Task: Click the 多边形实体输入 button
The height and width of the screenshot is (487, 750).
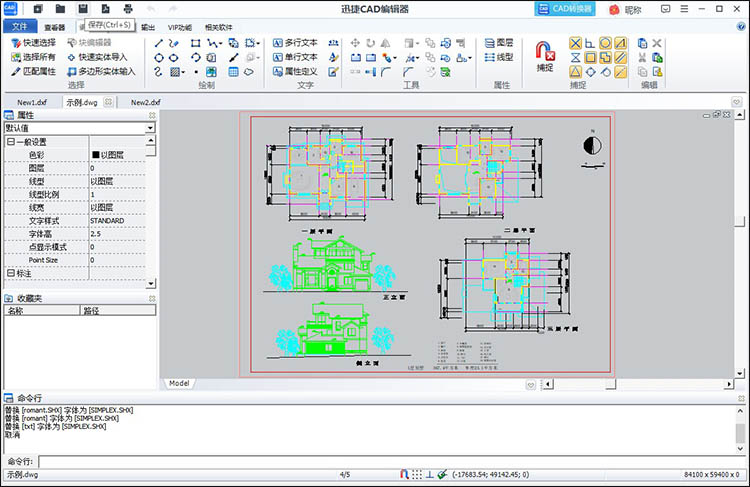Action: coord(101,72)
